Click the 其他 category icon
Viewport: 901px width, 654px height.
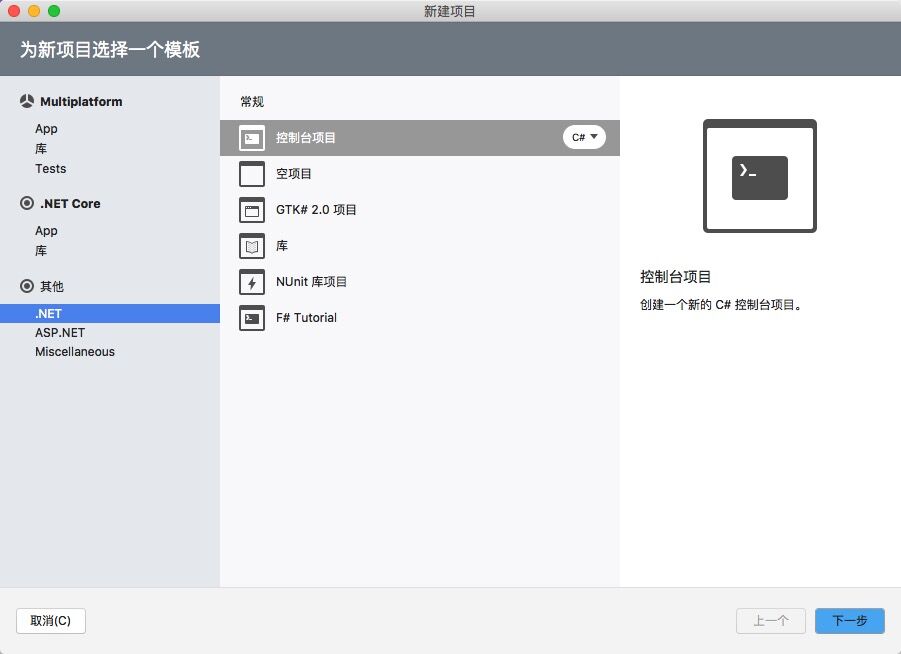click(26, 286)
